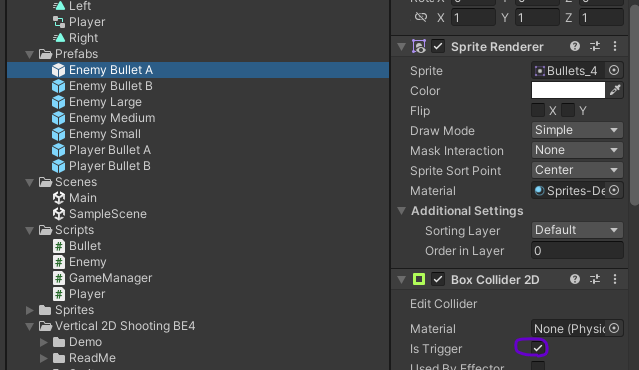Click the Scale X input field

tap(473, 18)
